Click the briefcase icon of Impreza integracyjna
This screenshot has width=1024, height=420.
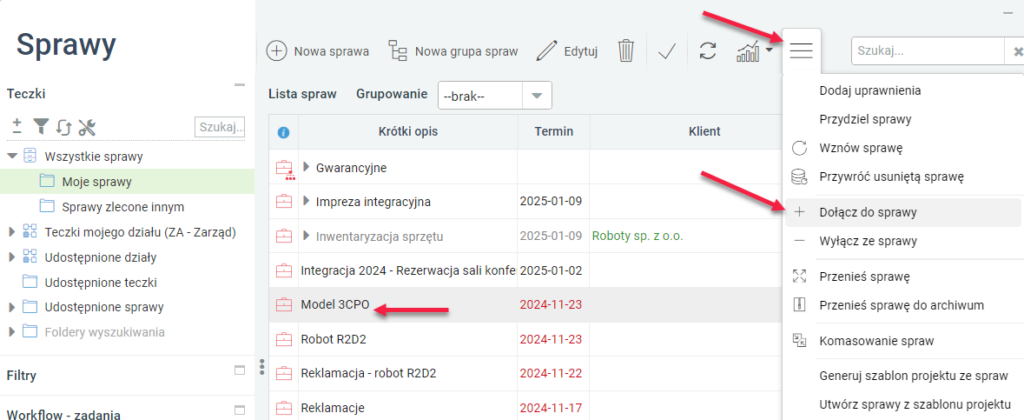(x=283, y=202)
